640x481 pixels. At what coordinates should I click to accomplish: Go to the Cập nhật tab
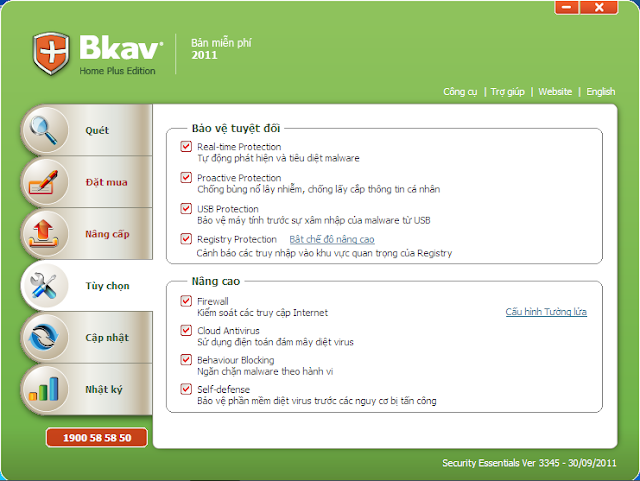(87, 337)
